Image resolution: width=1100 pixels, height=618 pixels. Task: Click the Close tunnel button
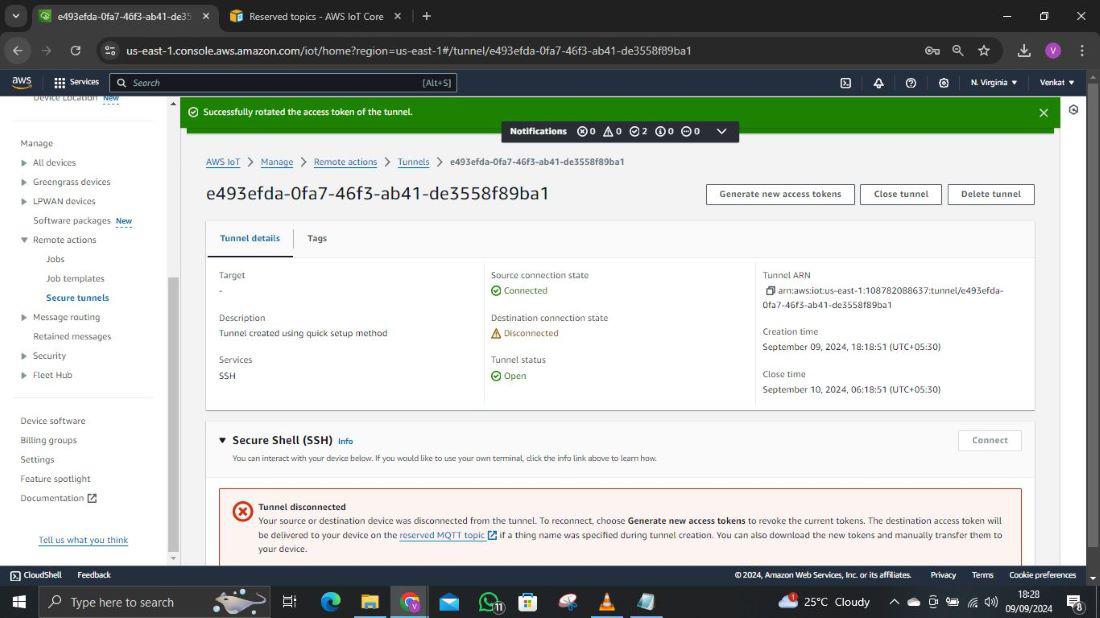(901, 194)
